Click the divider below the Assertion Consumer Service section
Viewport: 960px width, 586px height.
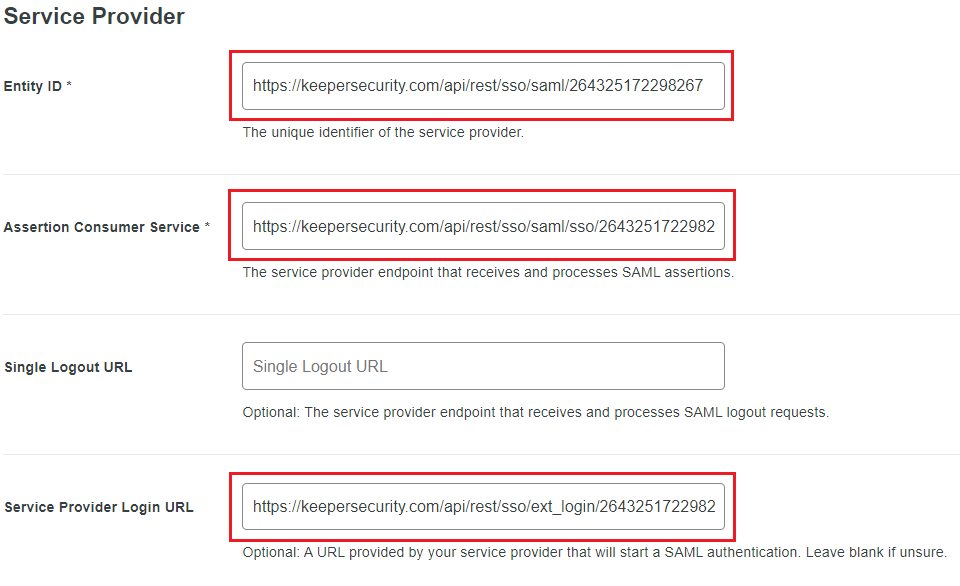480,315
